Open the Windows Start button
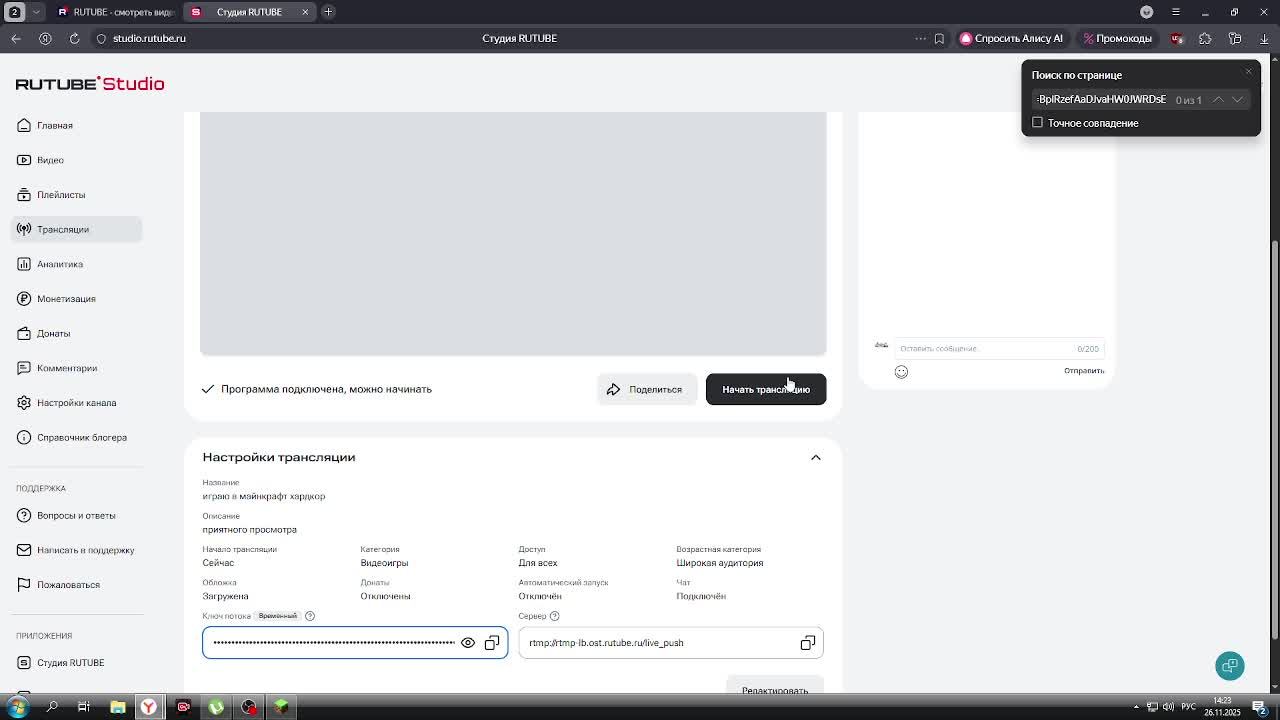The image size is (1280, 720). [x=17, y=707]
